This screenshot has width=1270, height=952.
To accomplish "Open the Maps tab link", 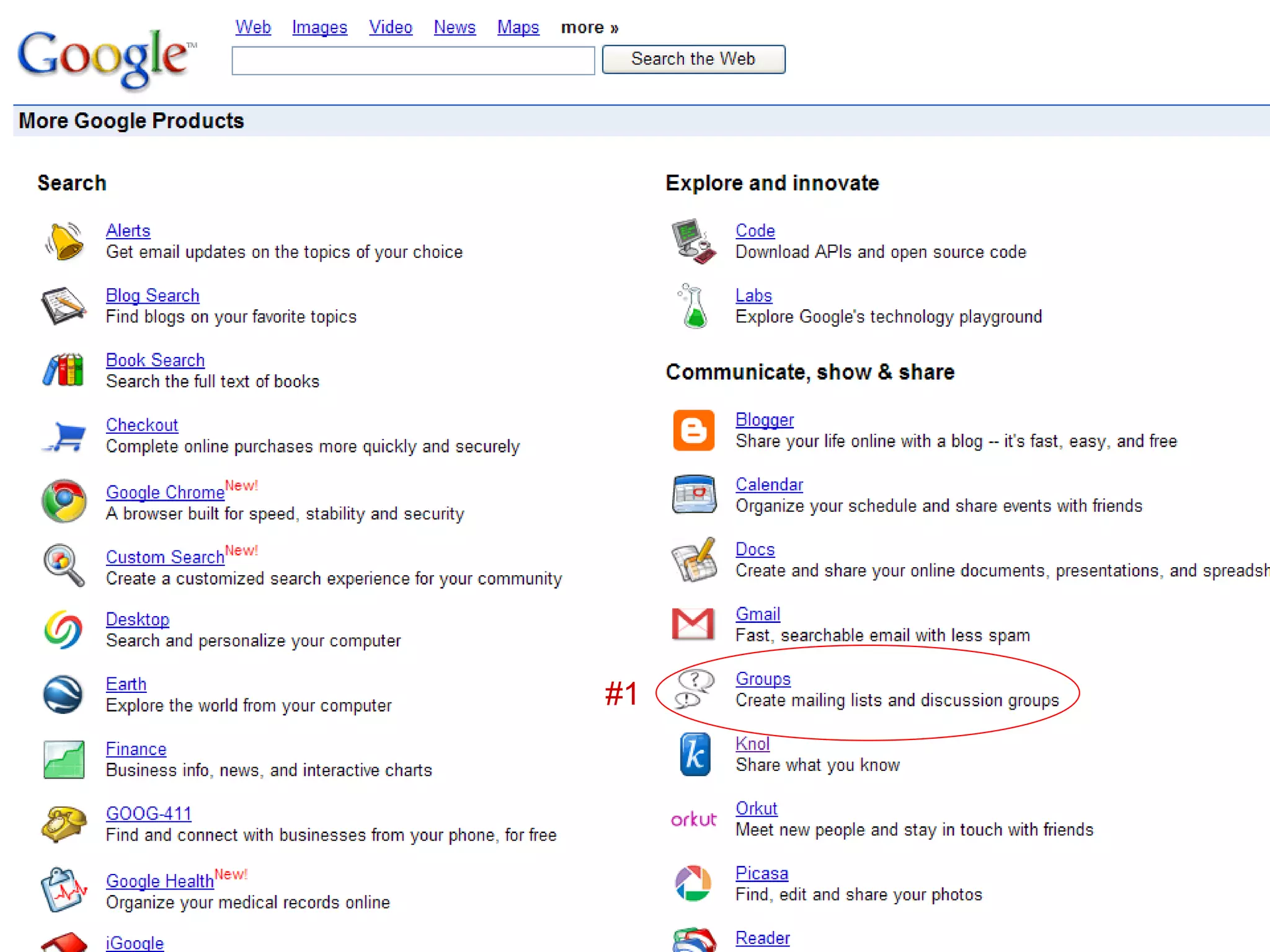I will [x=518, y=27].
